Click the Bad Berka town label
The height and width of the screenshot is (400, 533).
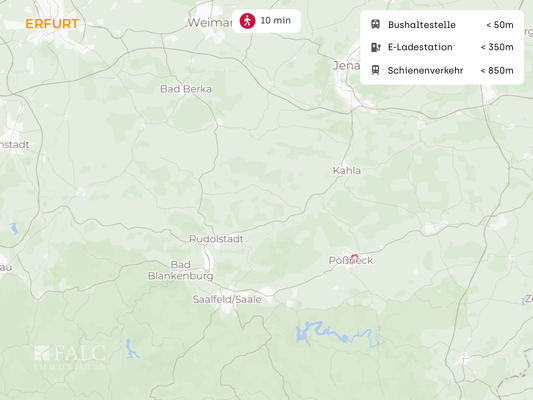click(186, 89)
